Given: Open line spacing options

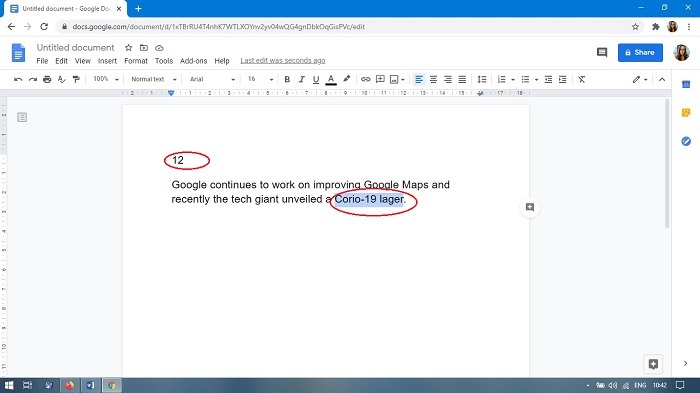Looking at the screenshot, I should (482, 79).
